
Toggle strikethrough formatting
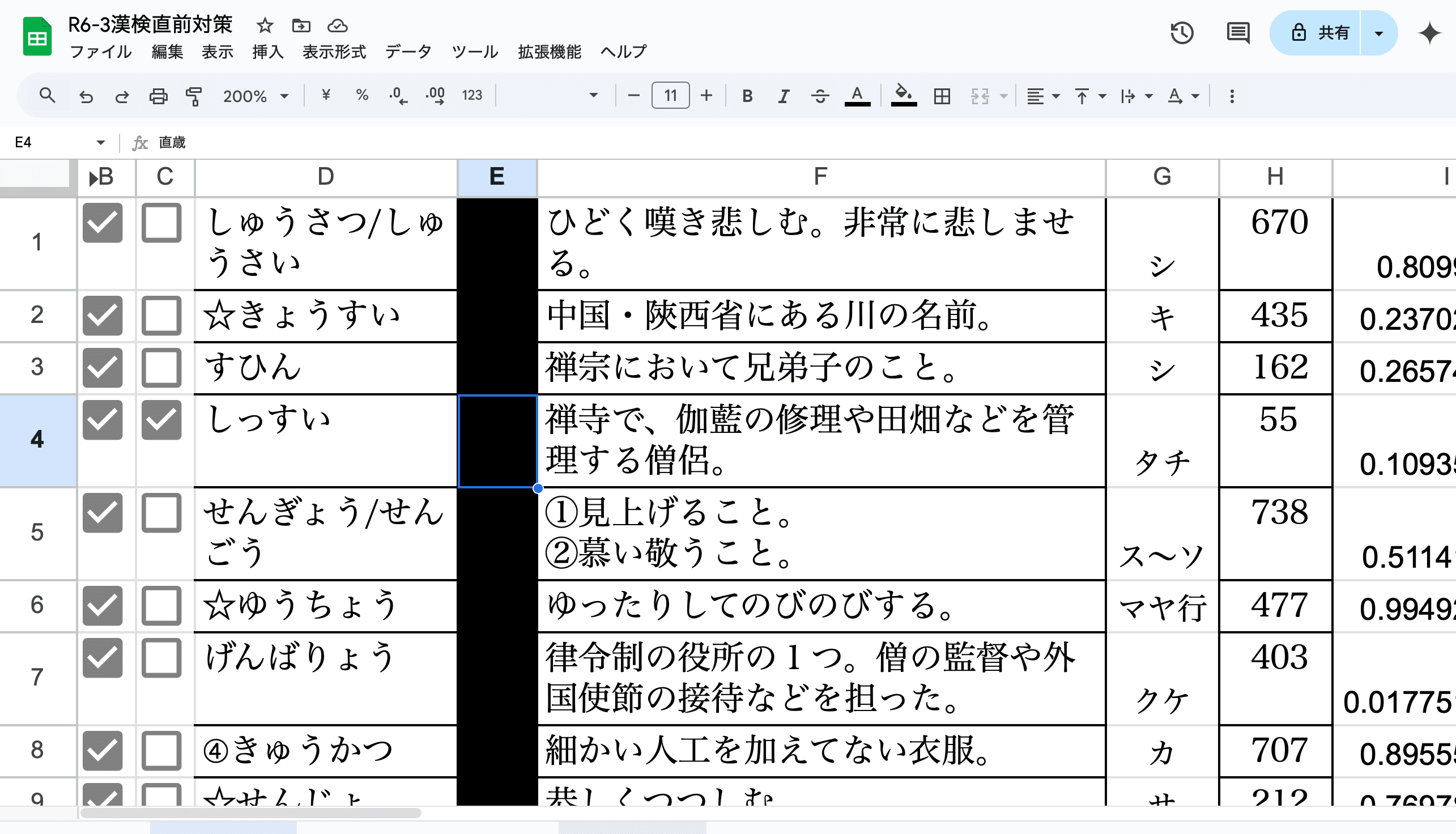(x=820, y=96)
